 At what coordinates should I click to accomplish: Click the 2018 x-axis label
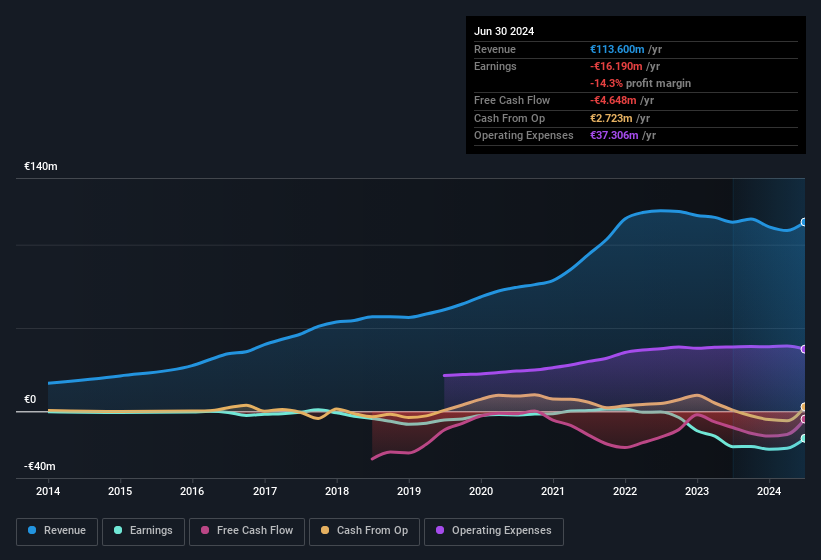coord(337,491)
